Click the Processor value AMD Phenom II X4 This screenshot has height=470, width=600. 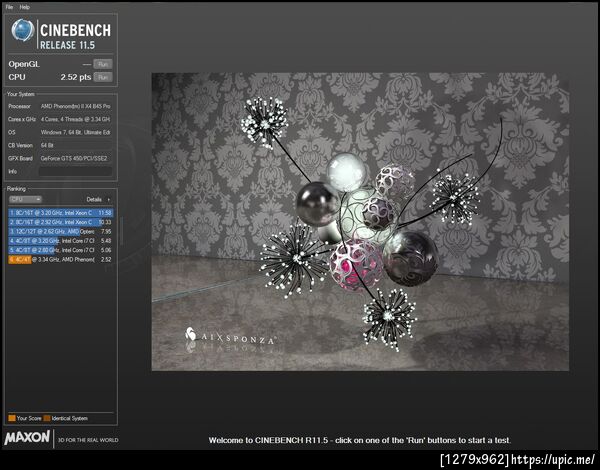[x=76, y=106]
